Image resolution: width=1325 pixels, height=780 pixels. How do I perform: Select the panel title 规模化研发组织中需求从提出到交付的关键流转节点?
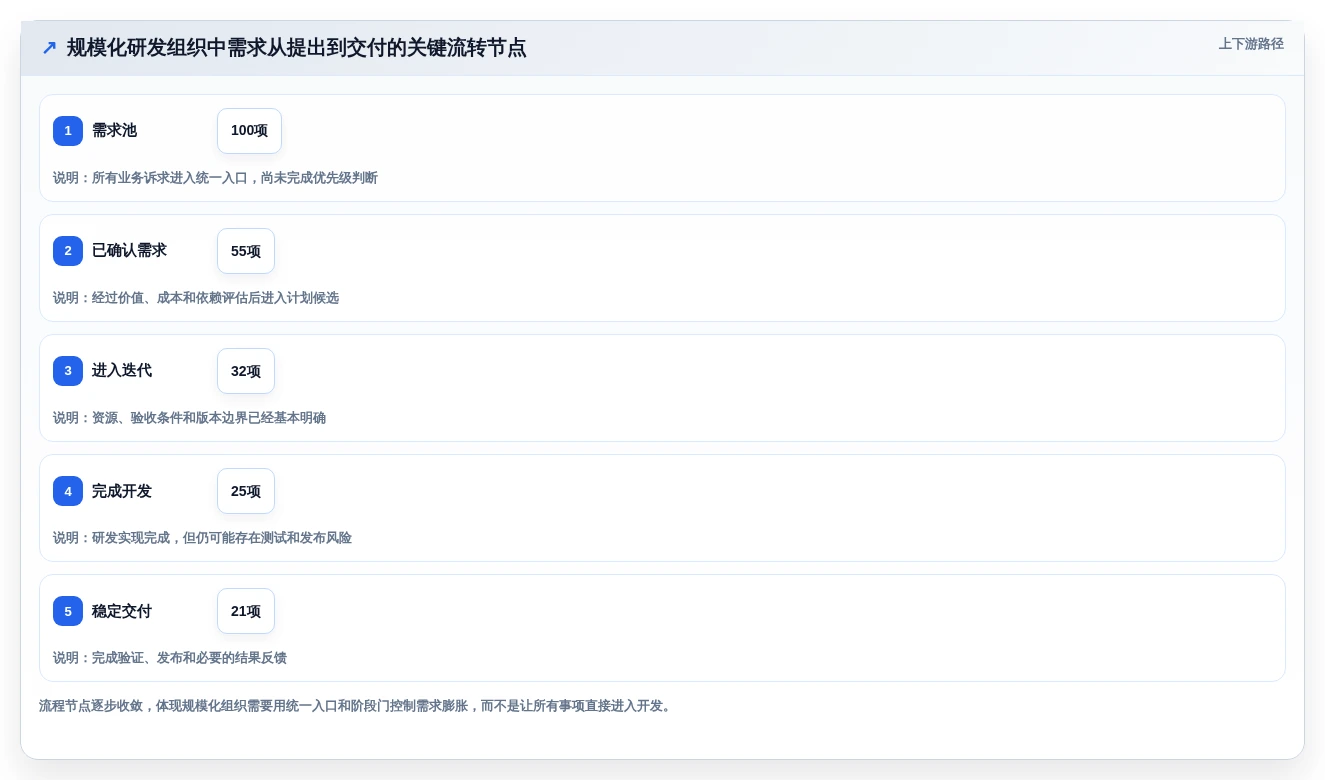296,48
